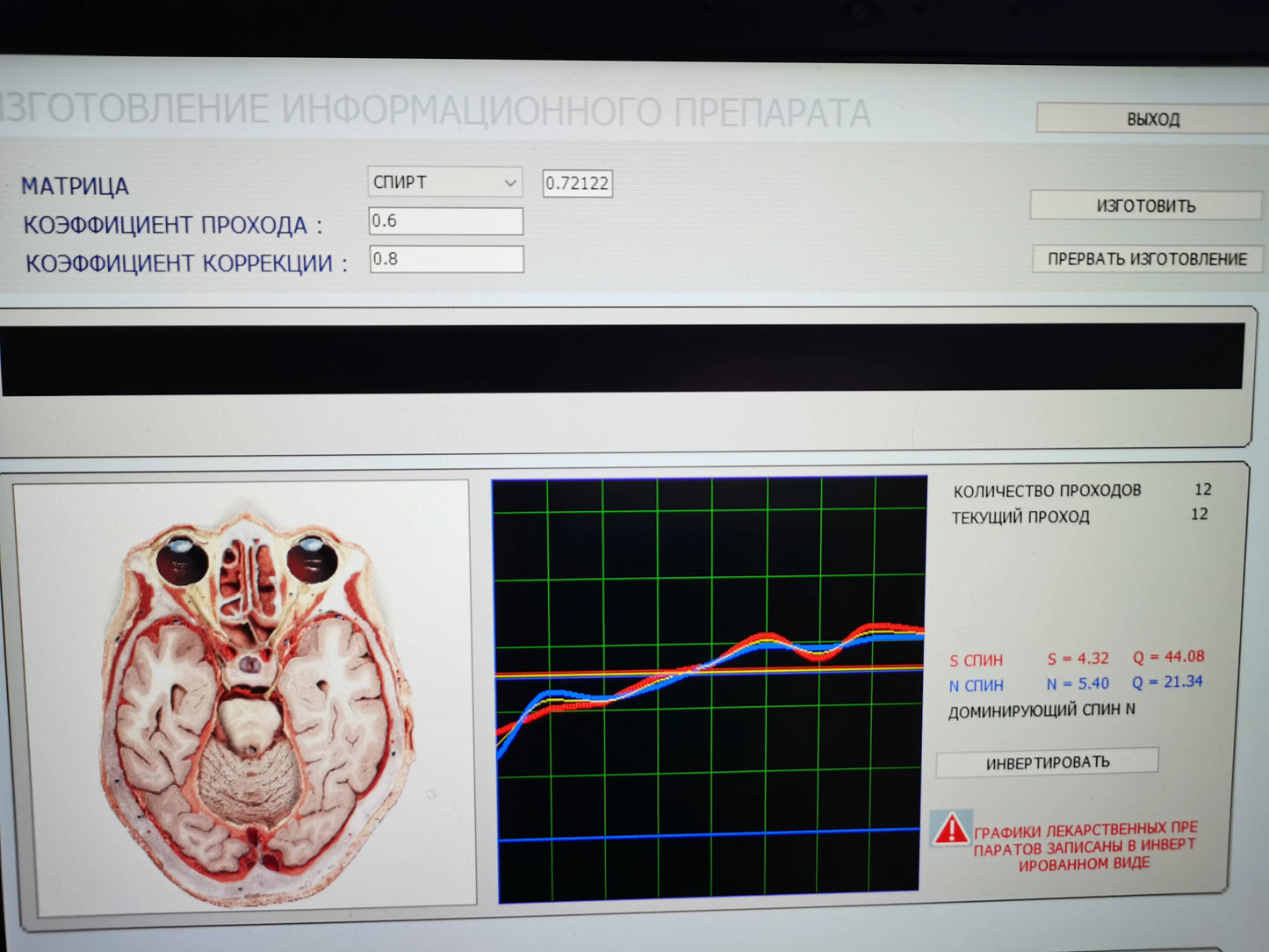The width and height of the screenshot is (1269, 952).
Task: Select the blue N СПИН legend label
Action: coord(976,686)
